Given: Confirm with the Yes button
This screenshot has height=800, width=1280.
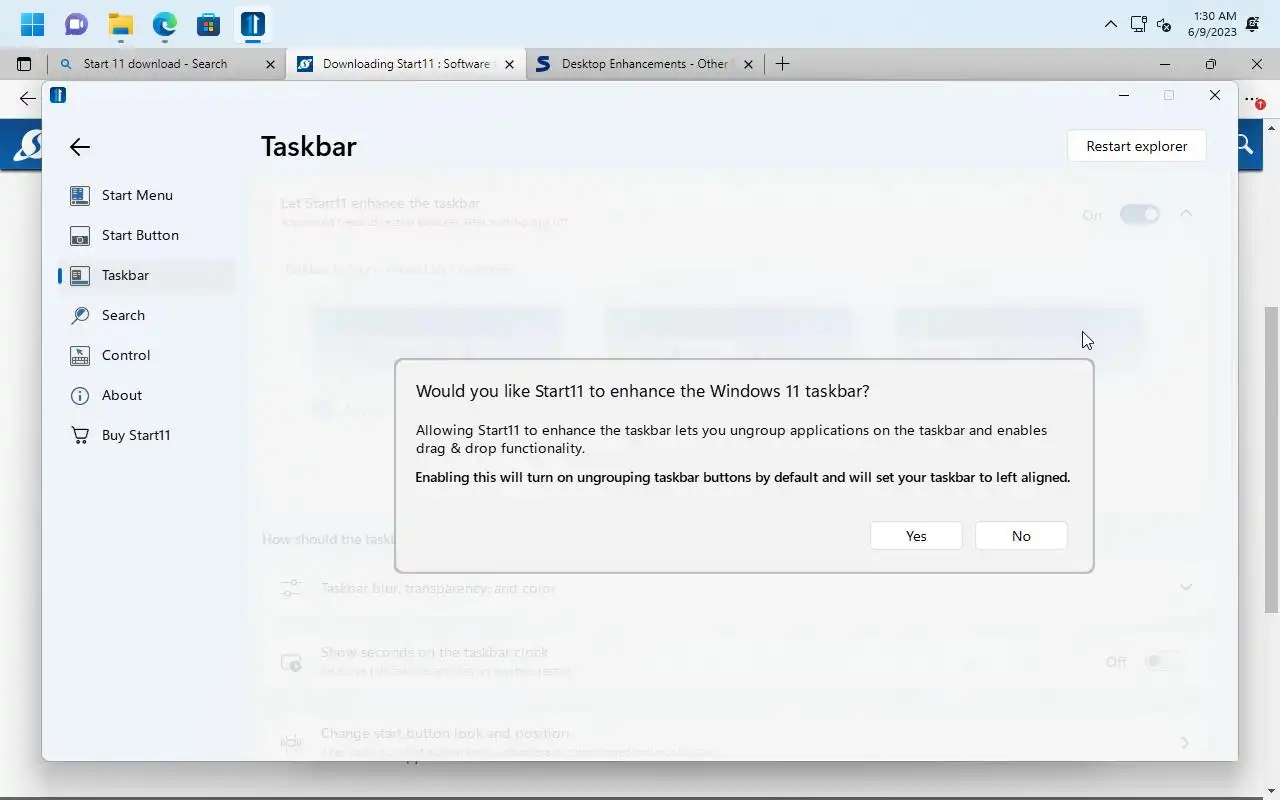Looking at the screenshot, I should [x=916, y=536].
